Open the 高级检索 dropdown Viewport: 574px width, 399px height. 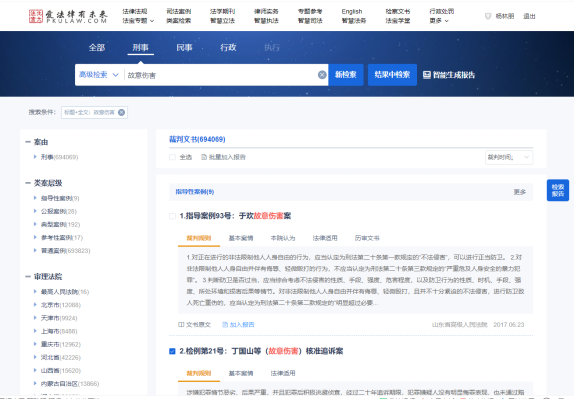coord(99,75)
